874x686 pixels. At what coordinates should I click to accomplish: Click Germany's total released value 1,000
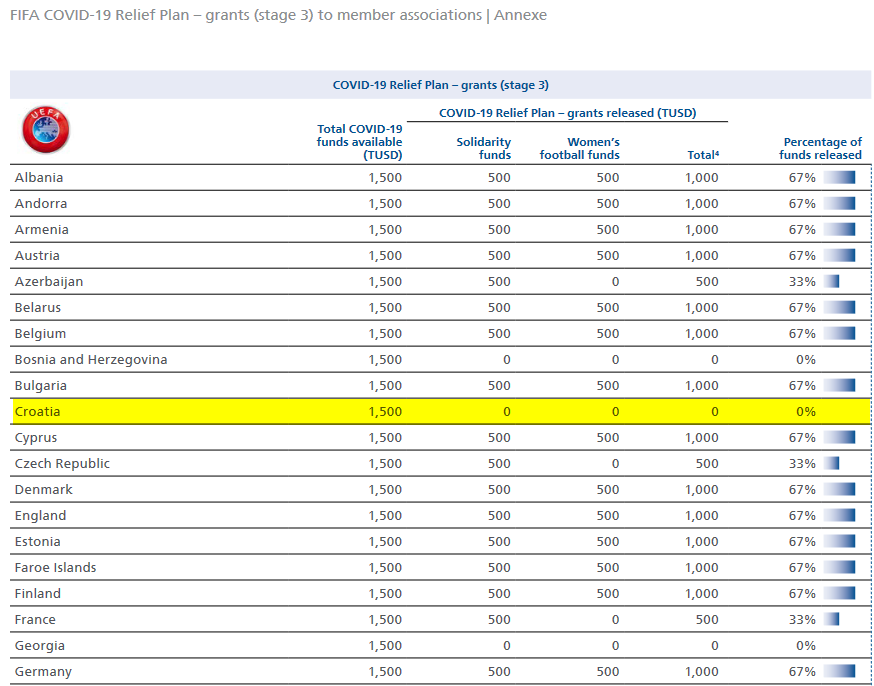point(702,672)
